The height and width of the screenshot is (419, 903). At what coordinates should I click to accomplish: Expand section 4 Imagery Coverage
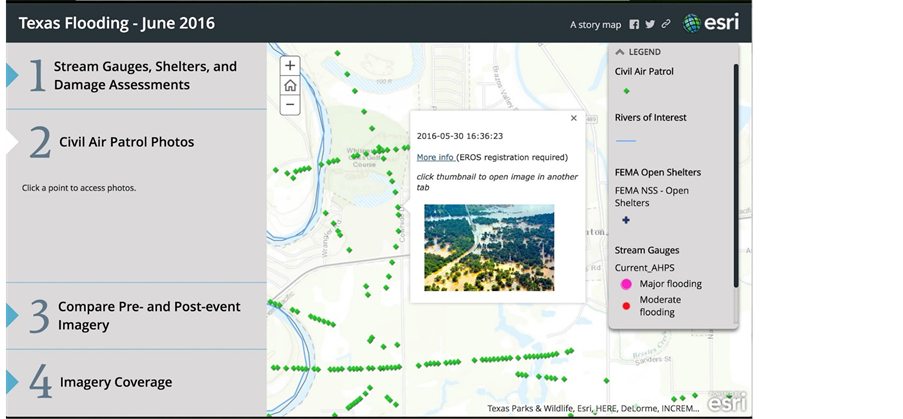coord(115,382)
